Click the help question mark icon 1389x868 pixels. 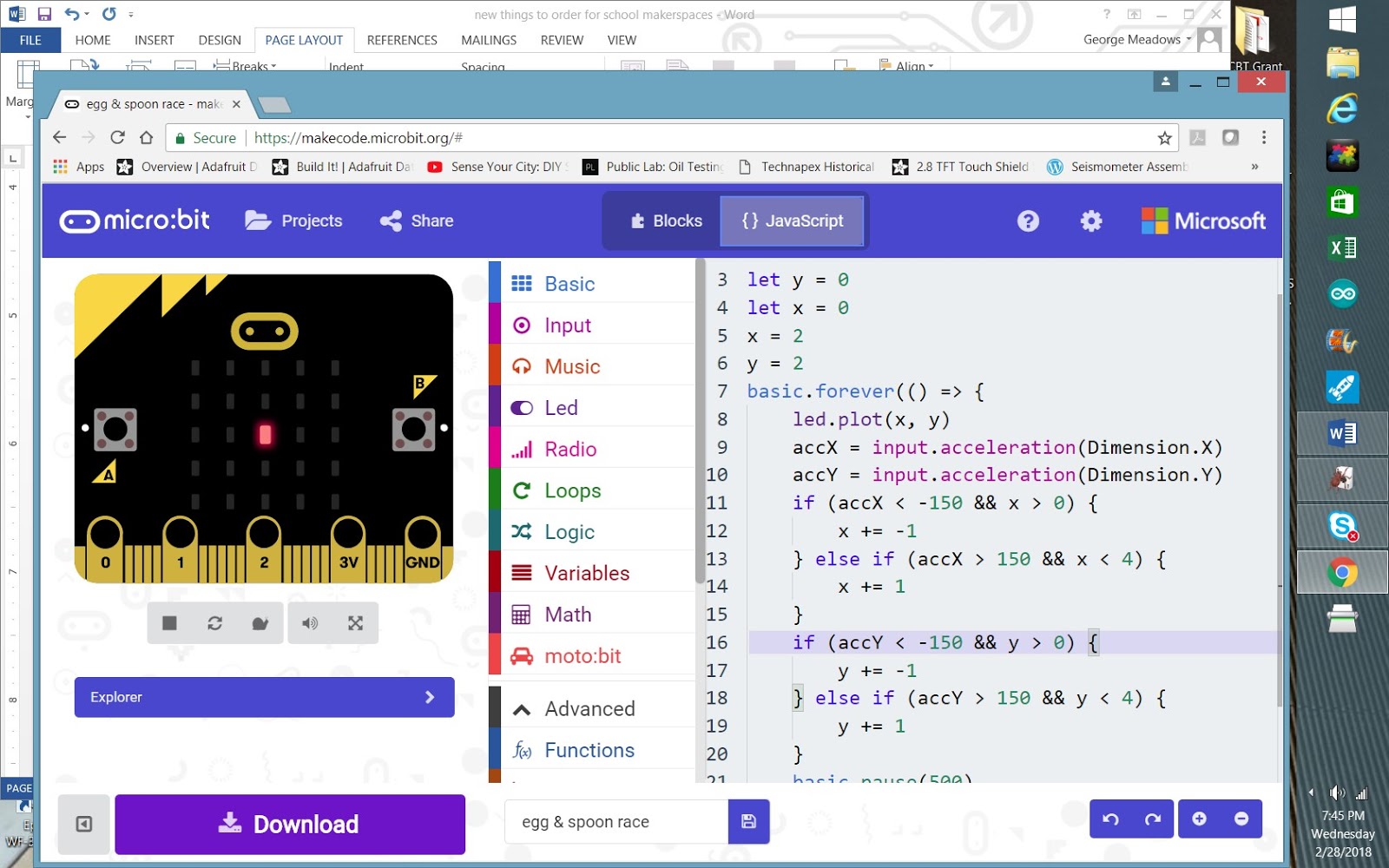click(x=1028, y=220)
